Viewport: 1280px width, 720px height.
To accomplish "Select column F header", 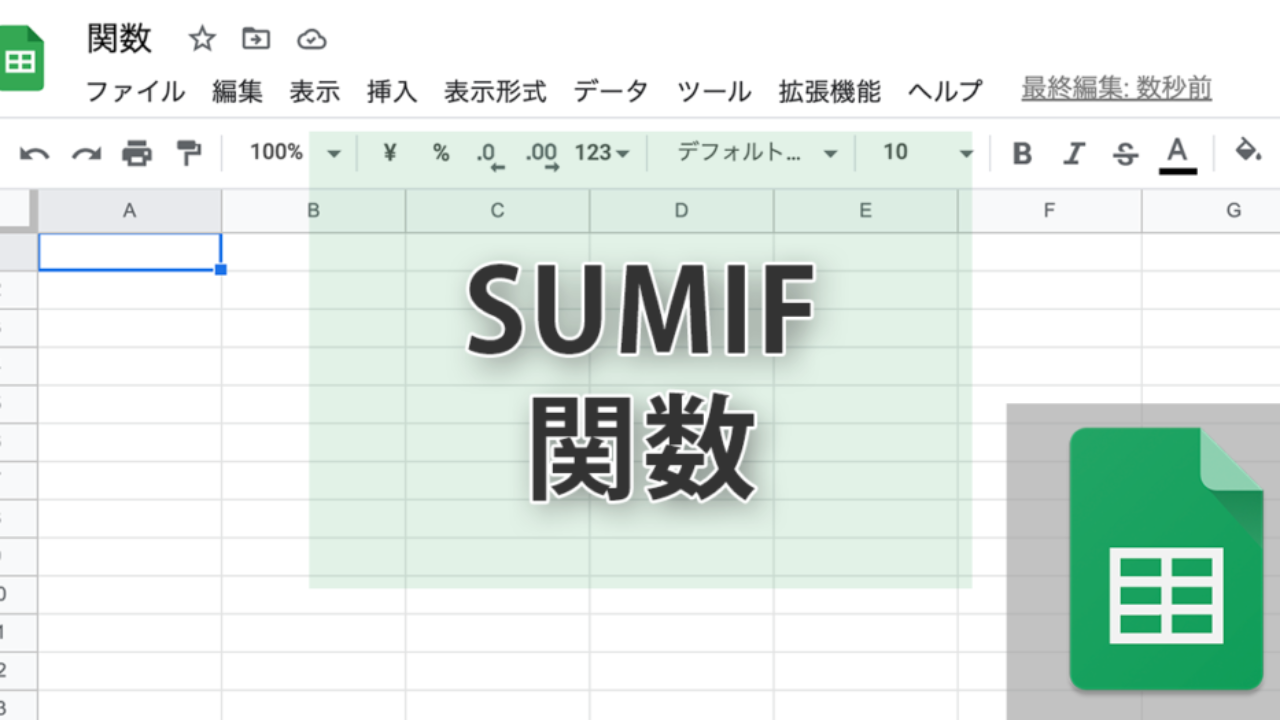I will point(1049,211).
